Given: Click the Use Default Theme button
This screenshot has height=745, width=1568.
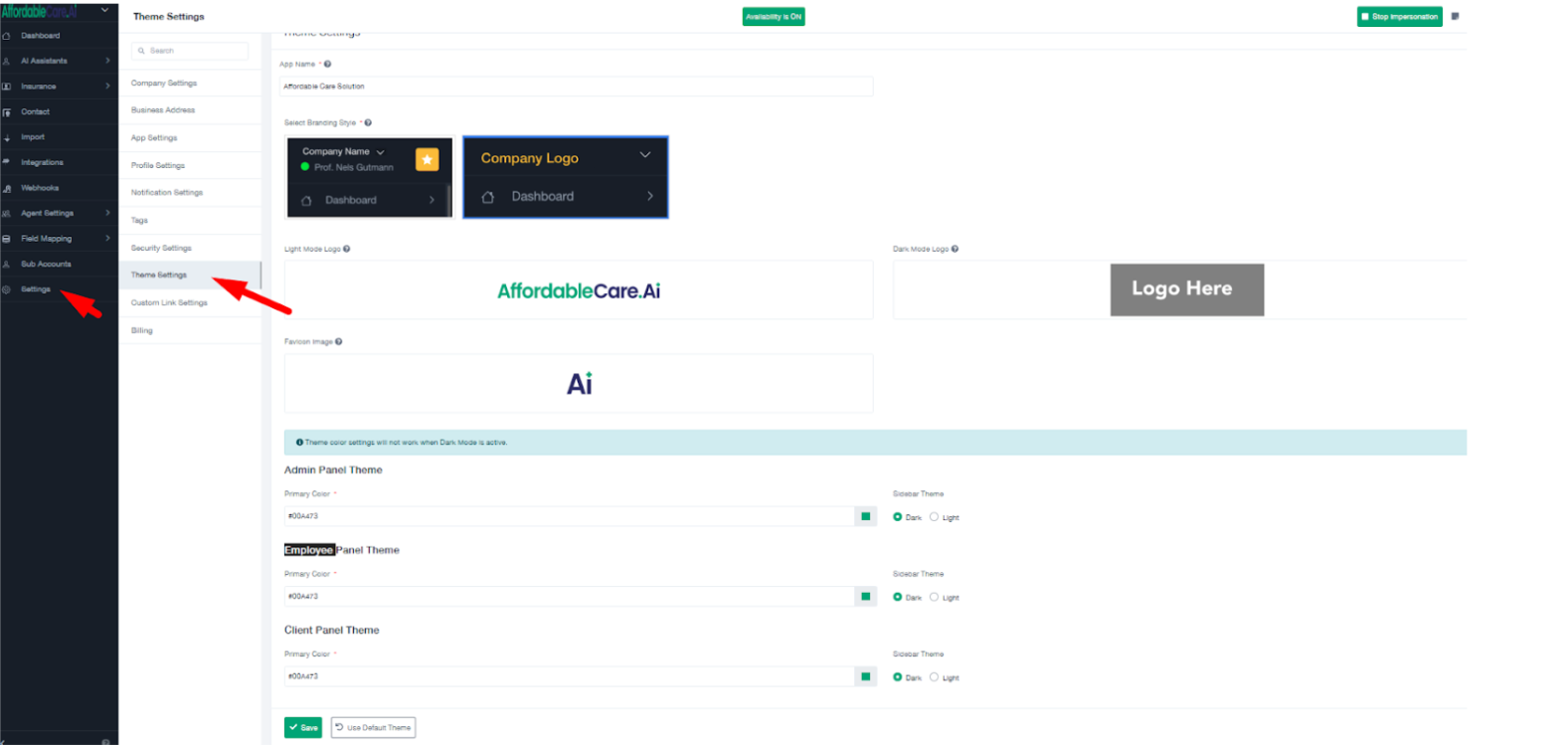Looking at the screenshot, I should (x=373, y=728).
